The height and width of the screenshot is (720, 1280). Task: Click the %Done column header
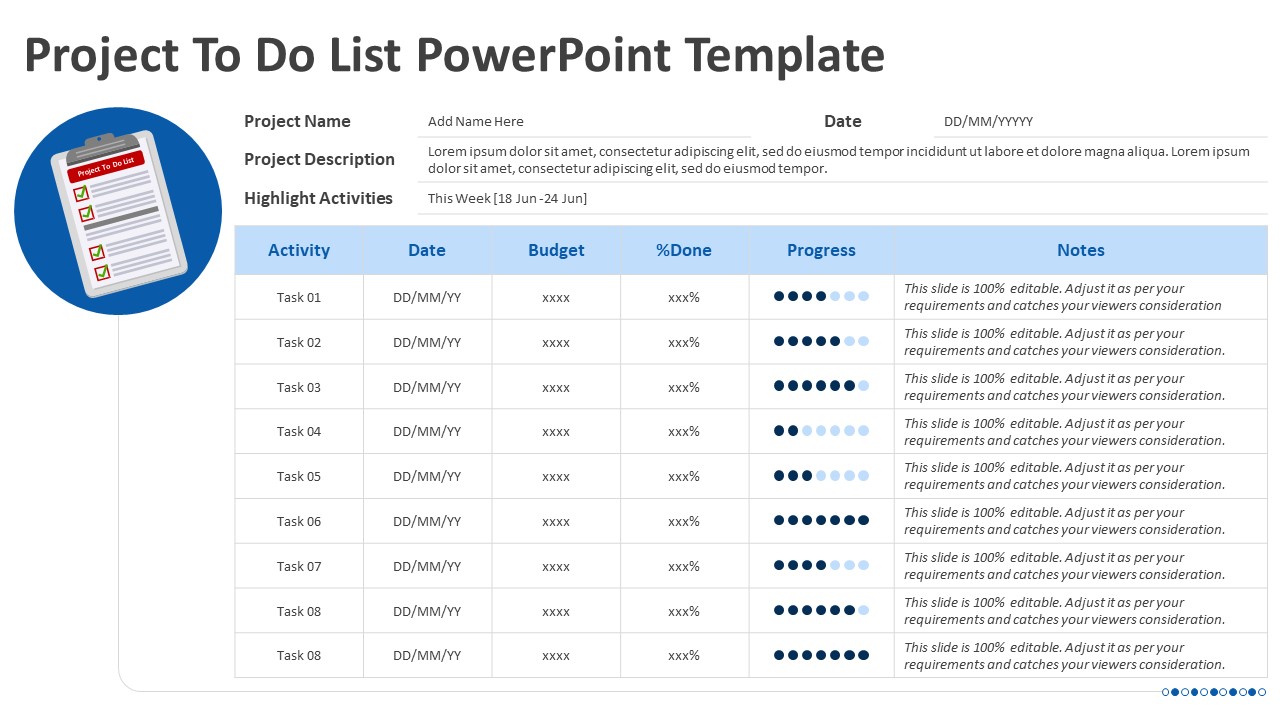click(x=684, y=250)
